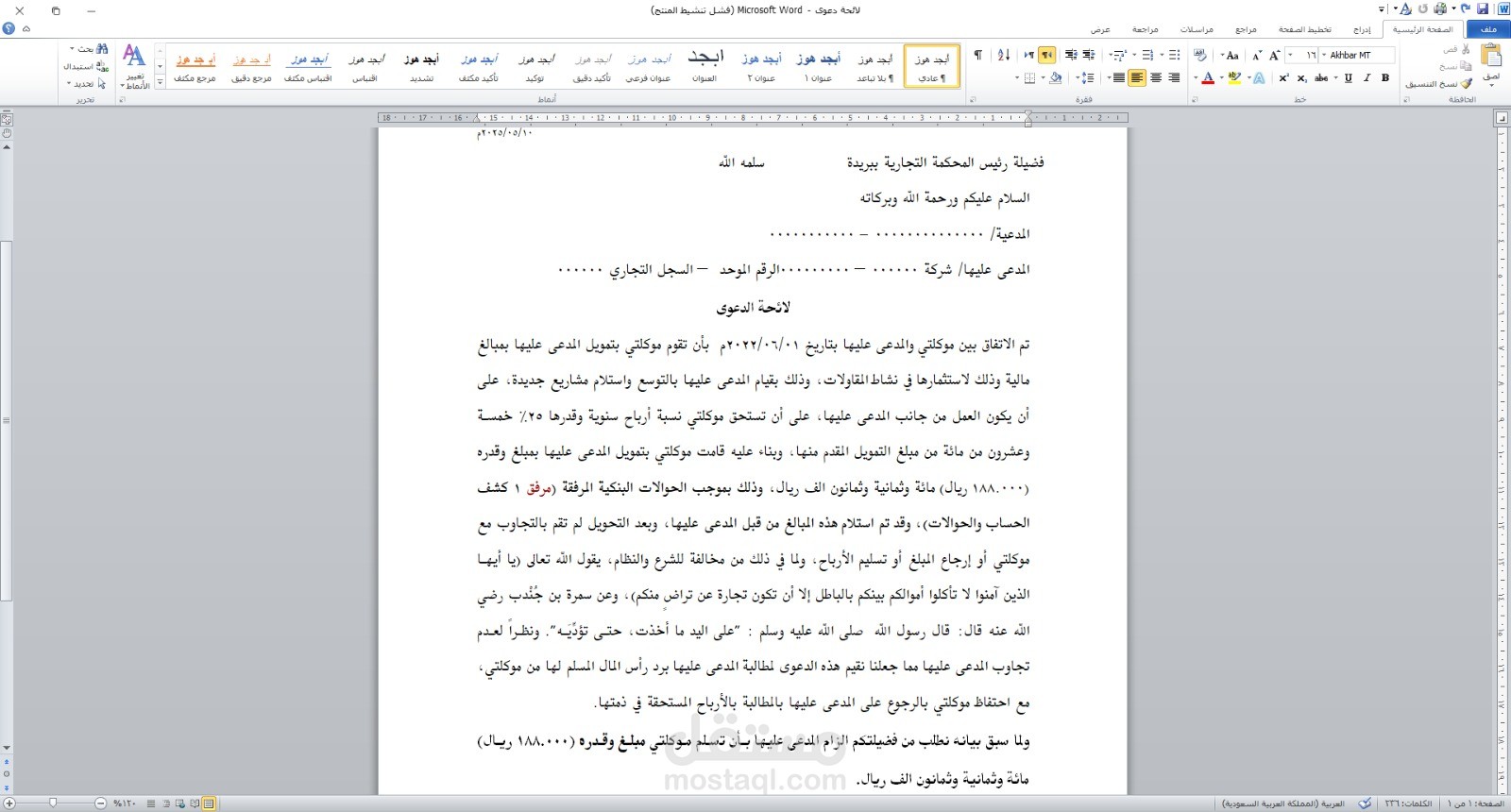Toggle Justify paragraph alignment
Screen dimensions: 1511x812
(1119, 77)
